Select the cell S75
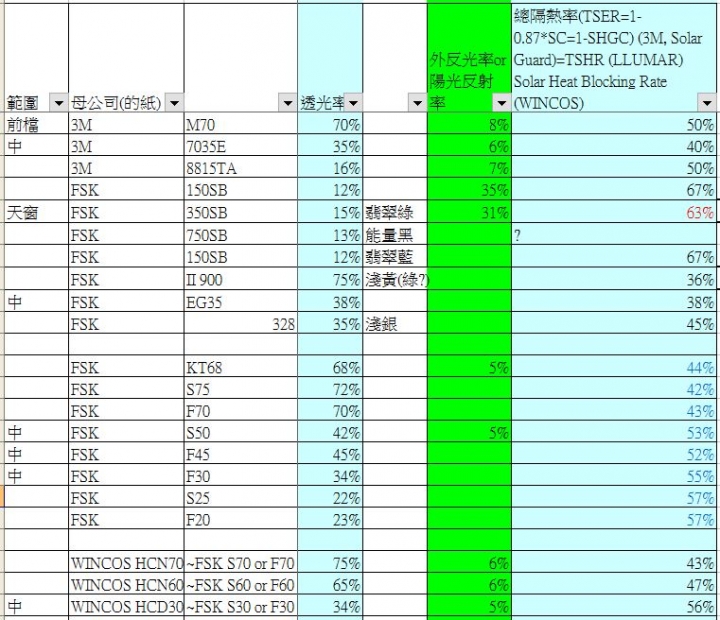The width and height of the screenshot is (720, 620). coord(241,388)
